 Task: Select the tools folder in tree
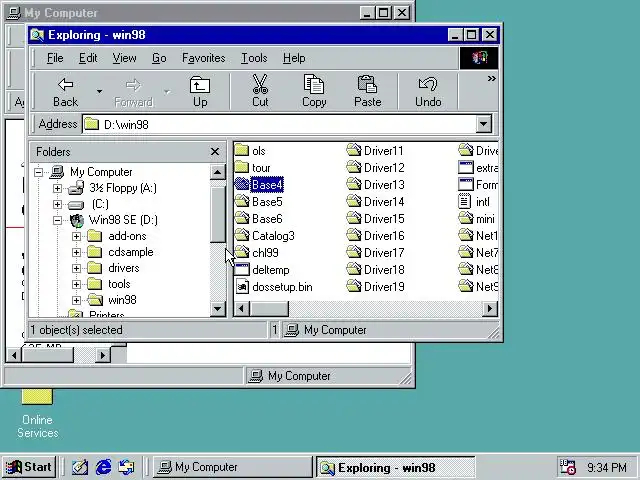click(119, 284)
